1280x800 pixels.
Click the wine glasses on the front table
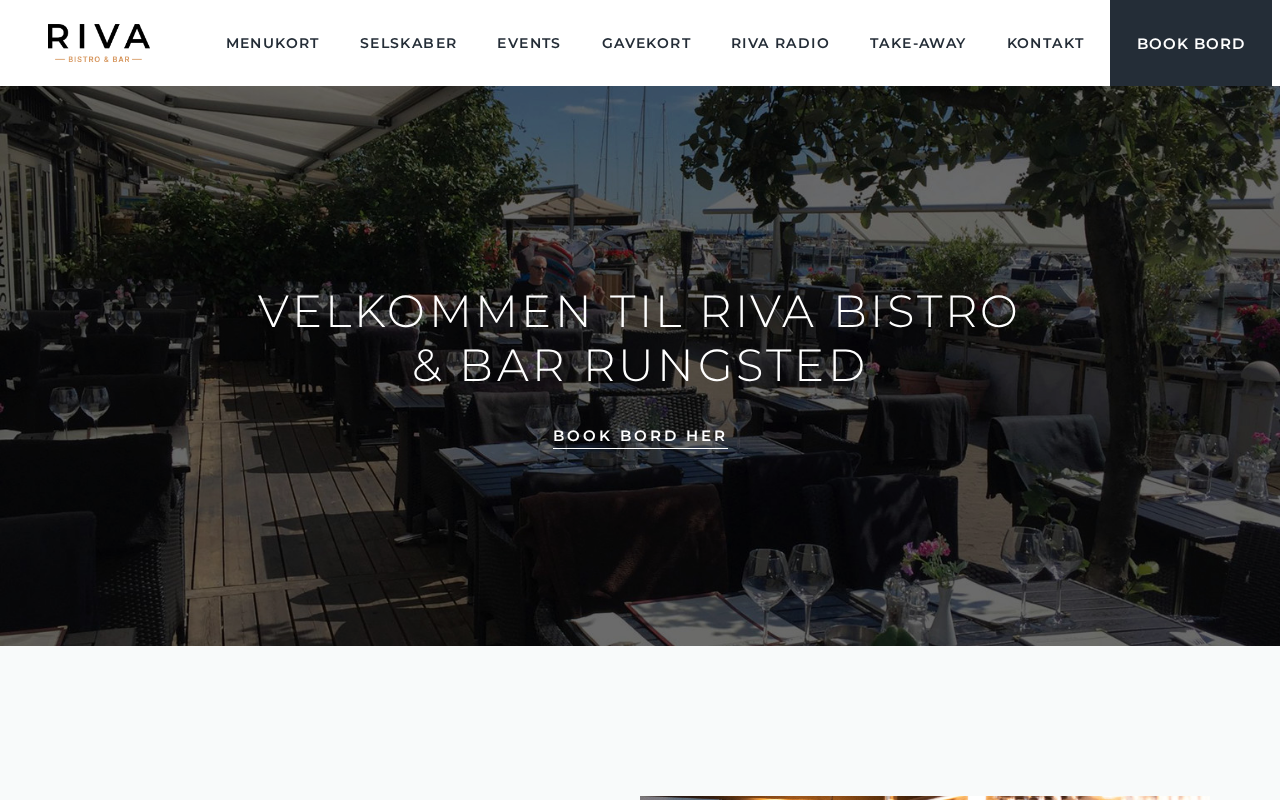[x=788, y=590]
